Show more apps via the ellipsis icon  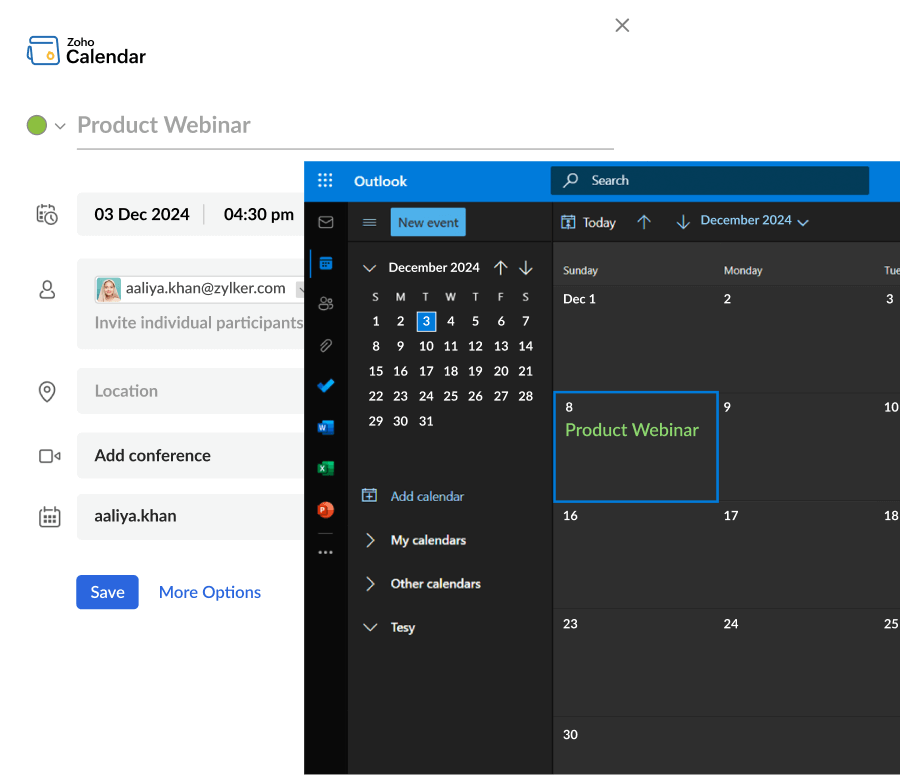pos(325,551)
